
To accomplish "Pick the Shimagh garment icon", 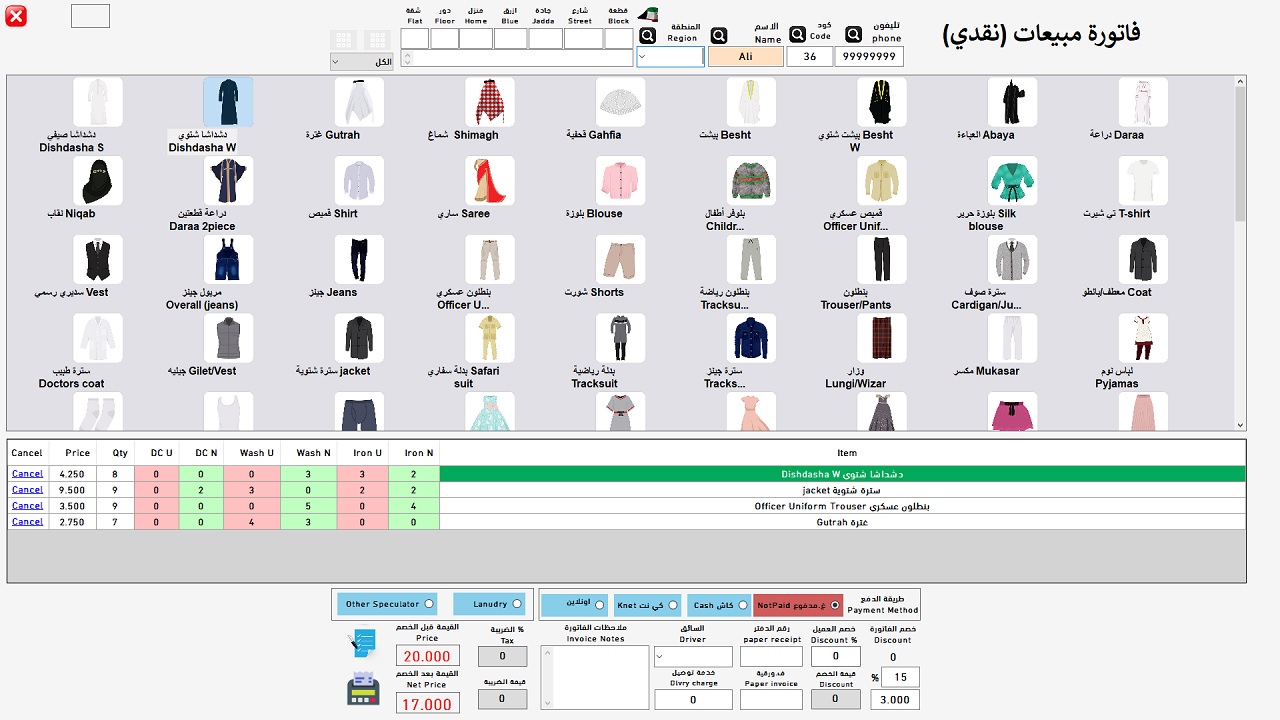I will [490, 102].
